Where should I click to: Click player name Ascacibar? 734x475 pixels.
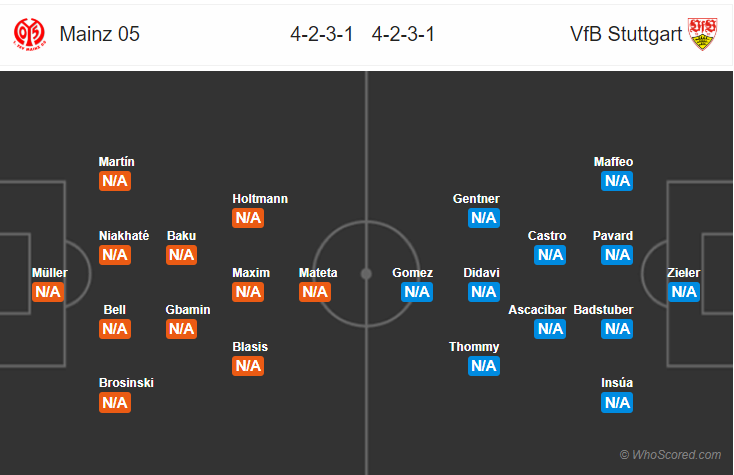[537, 310]
